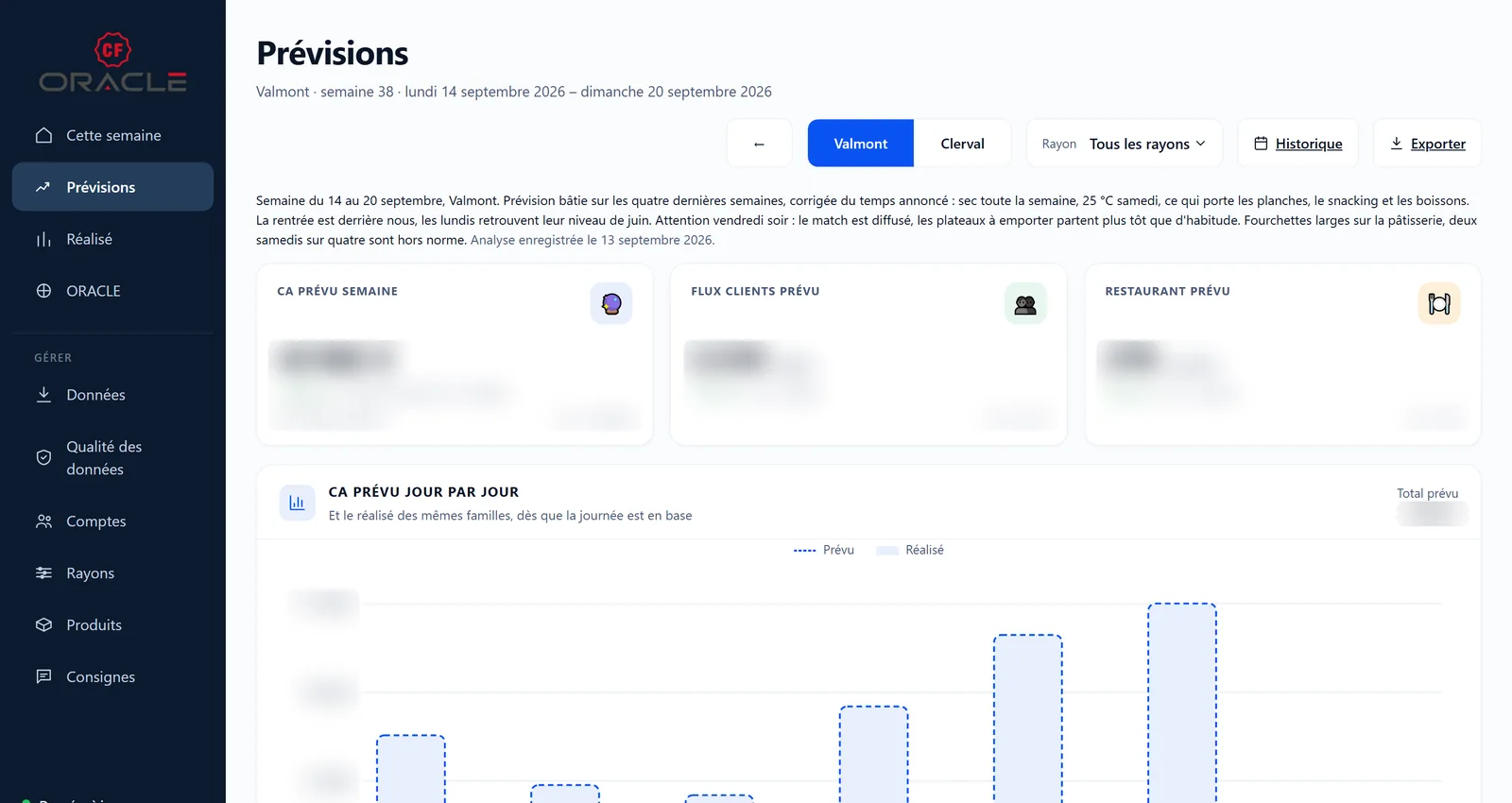
Task: Click the FLUX CLIENTS PRÉVU card title
Action: point(755,291)
